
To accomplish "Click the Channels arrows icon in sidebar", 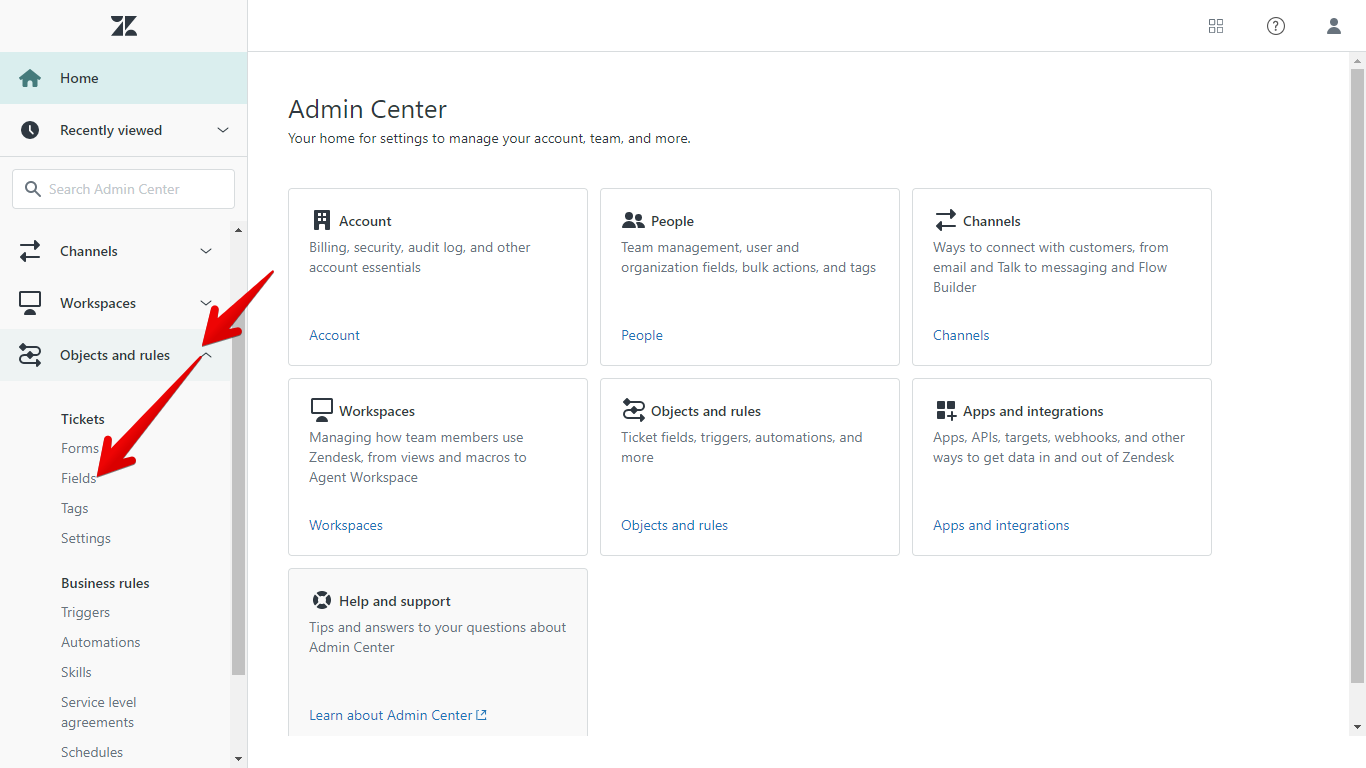I will [x=30, y=251].
